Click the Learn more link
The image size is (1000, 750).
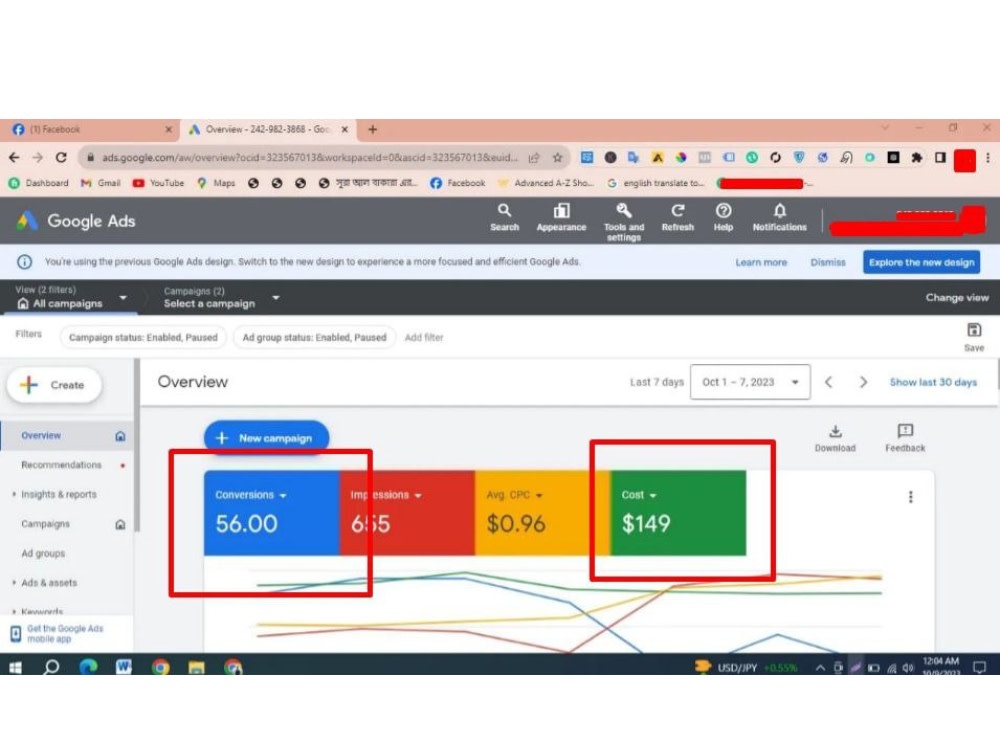[x=761, y=262]
